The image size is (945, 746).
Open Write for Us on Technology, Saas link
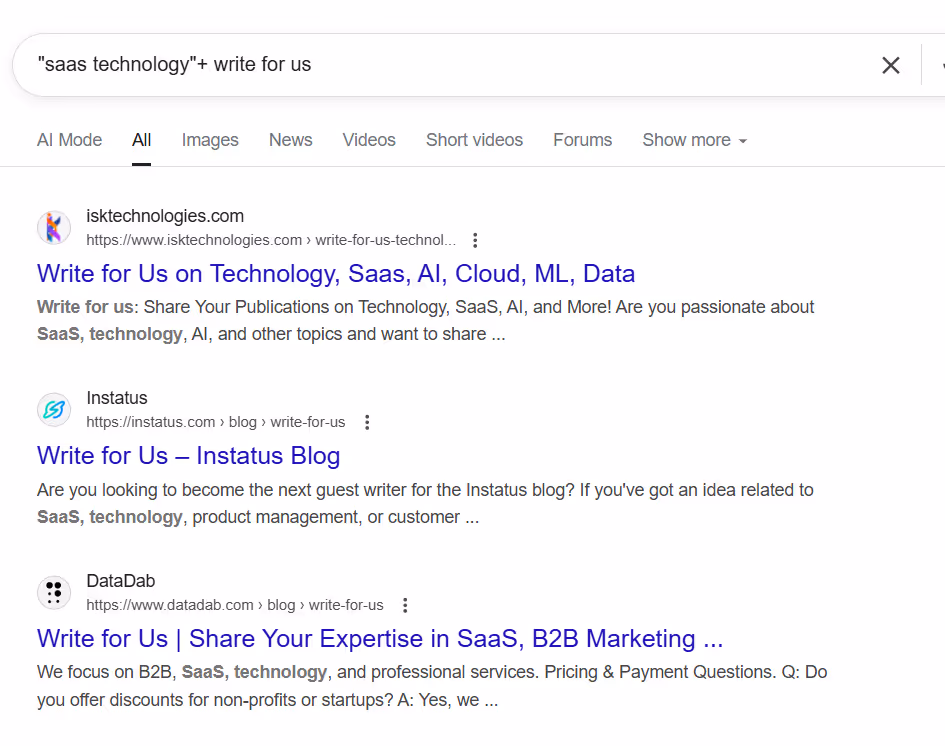point(336,274)
